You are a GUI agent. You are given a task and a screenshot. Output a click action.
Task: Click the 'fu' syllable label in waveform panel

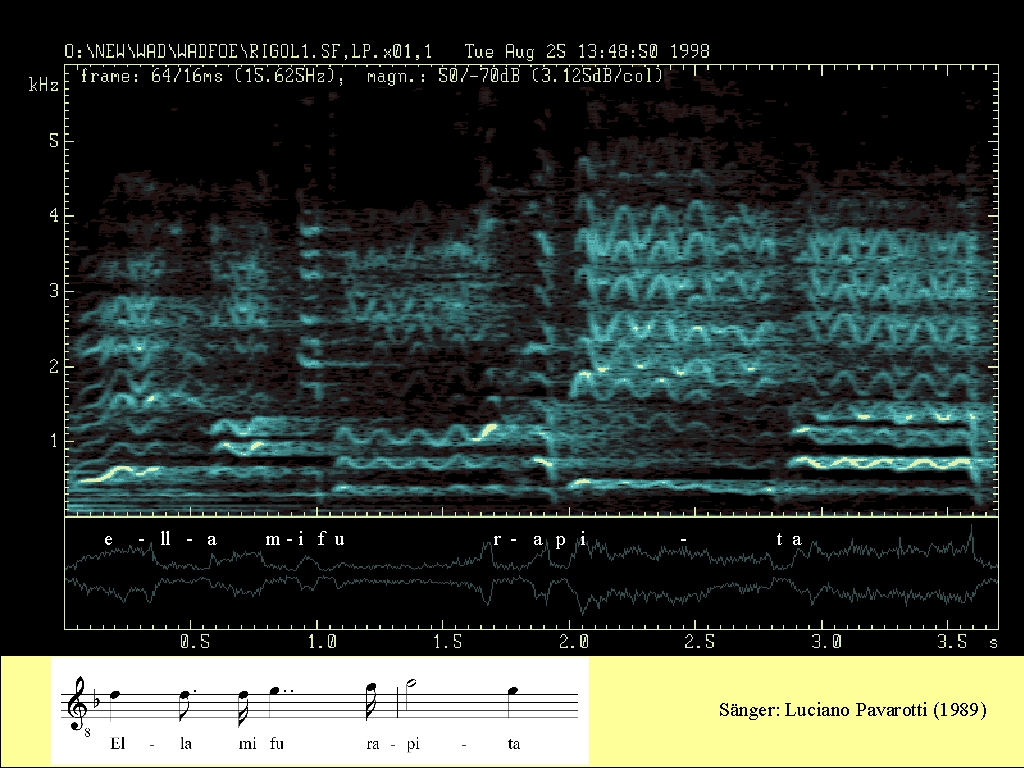tap(334, 539)
